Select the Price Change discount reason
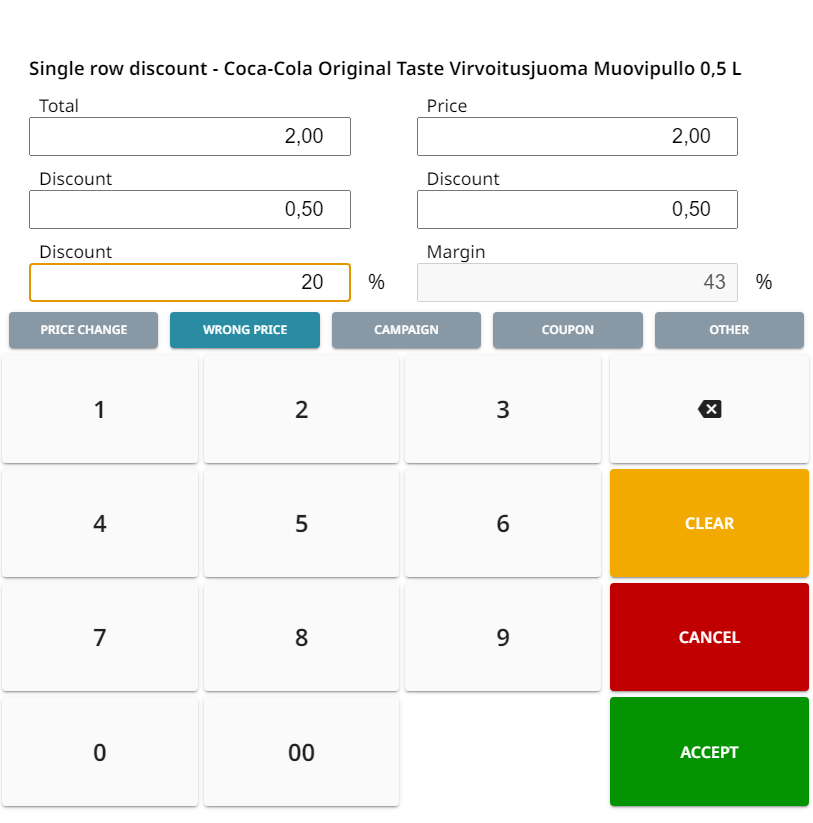Viewport: 813px width, 823px height. click(x=83, y=330)
